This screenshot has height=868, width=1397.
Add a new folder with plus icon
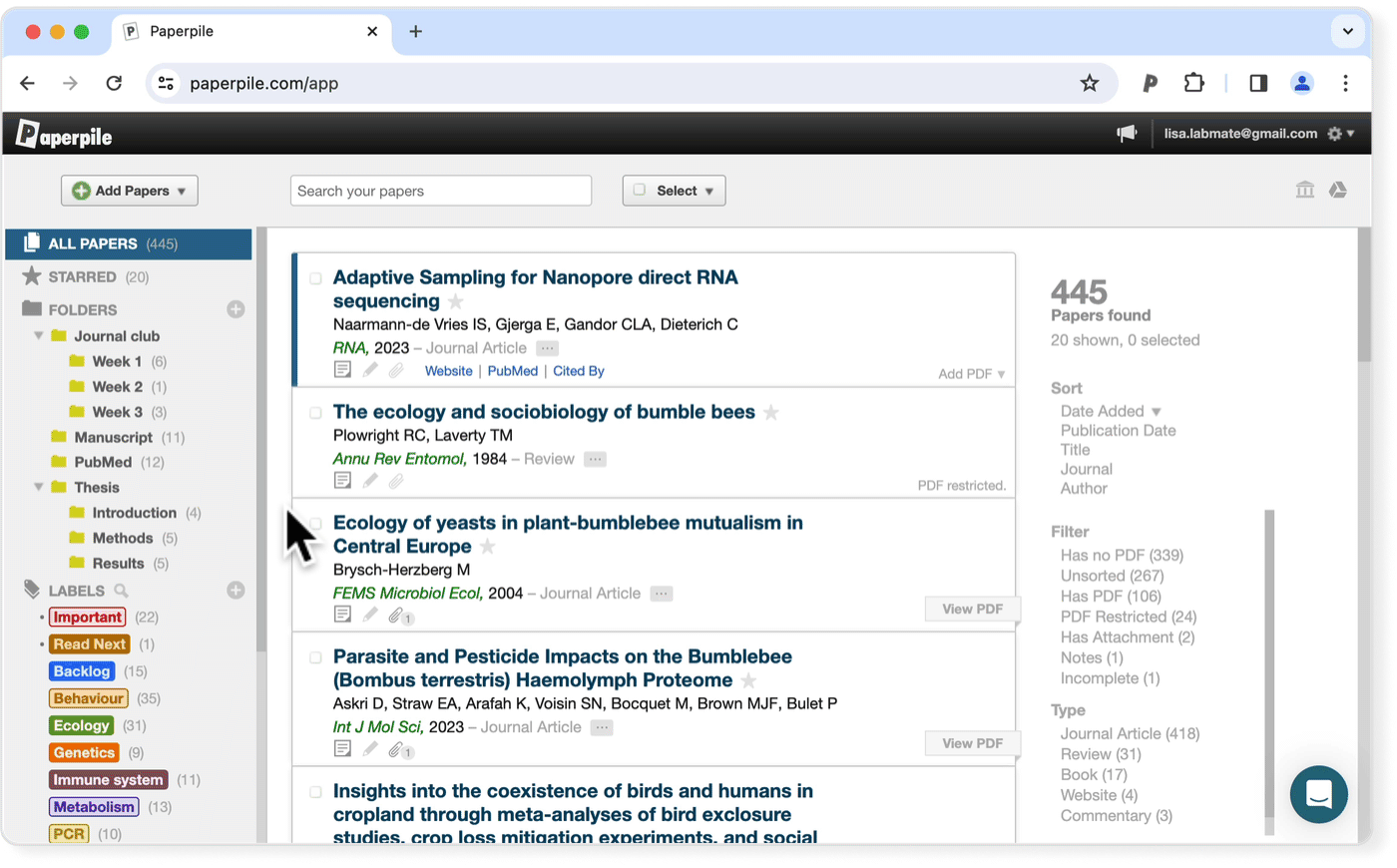point(235,309)
